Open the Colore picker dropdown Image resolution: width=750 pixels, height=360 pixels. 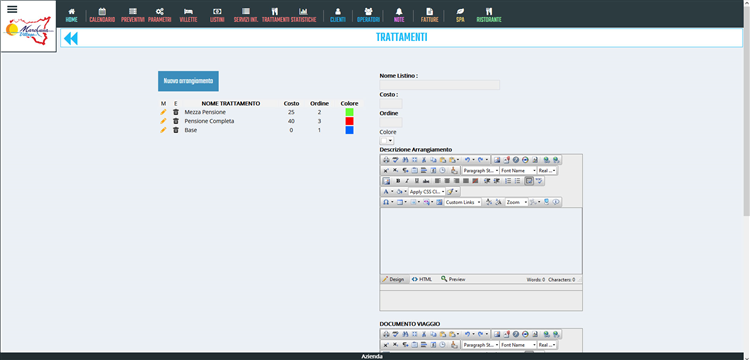click(386, 141)
